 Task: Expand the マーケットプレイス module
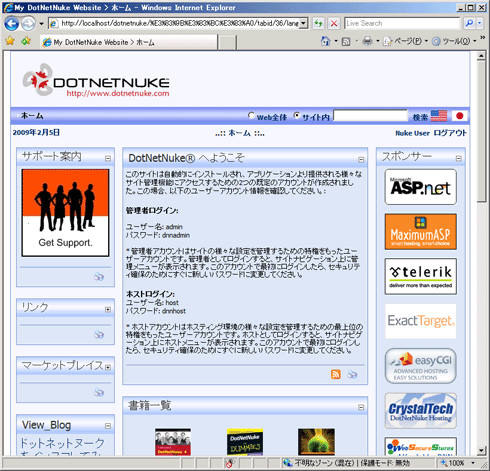point(108,367)
